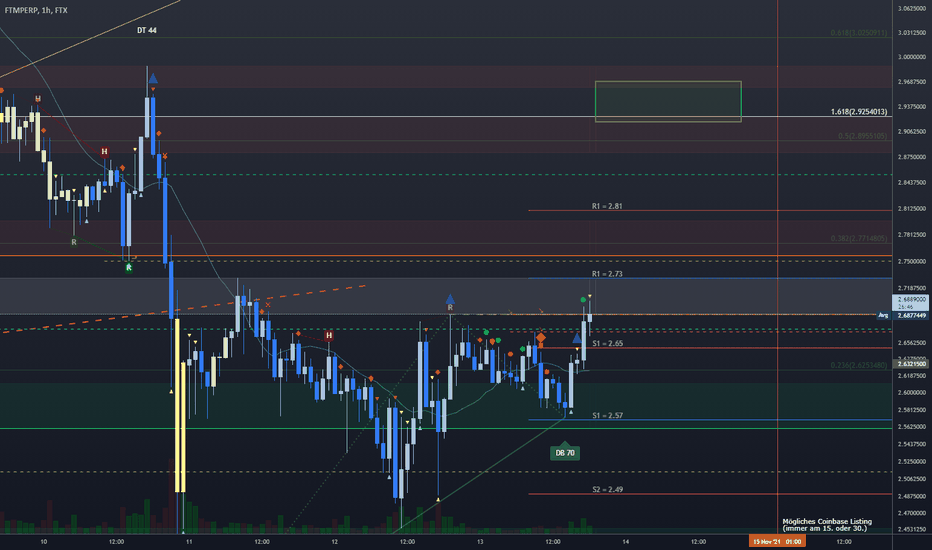Select the green outlined target rectangle
The width and height of the screenshot is (932, 550).
click(668, 102)
